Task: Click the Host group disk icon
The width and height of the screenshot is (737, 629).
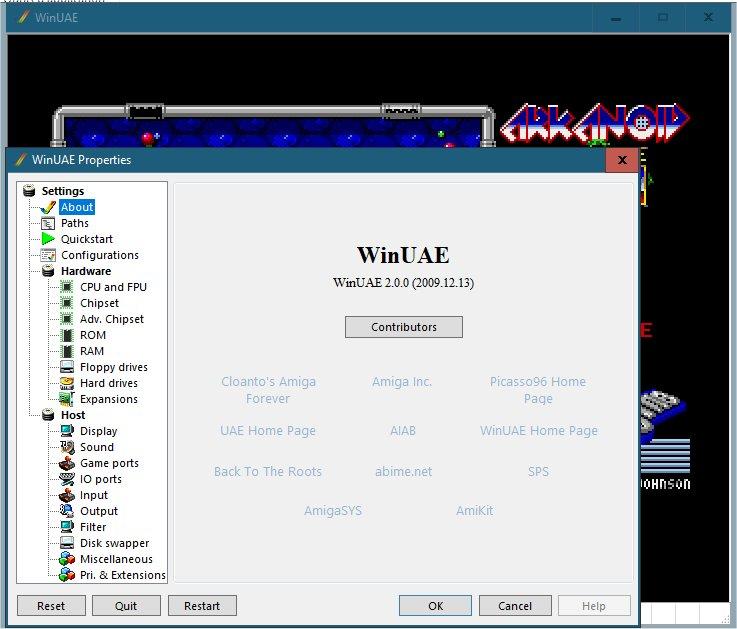Action: point(48,415)
